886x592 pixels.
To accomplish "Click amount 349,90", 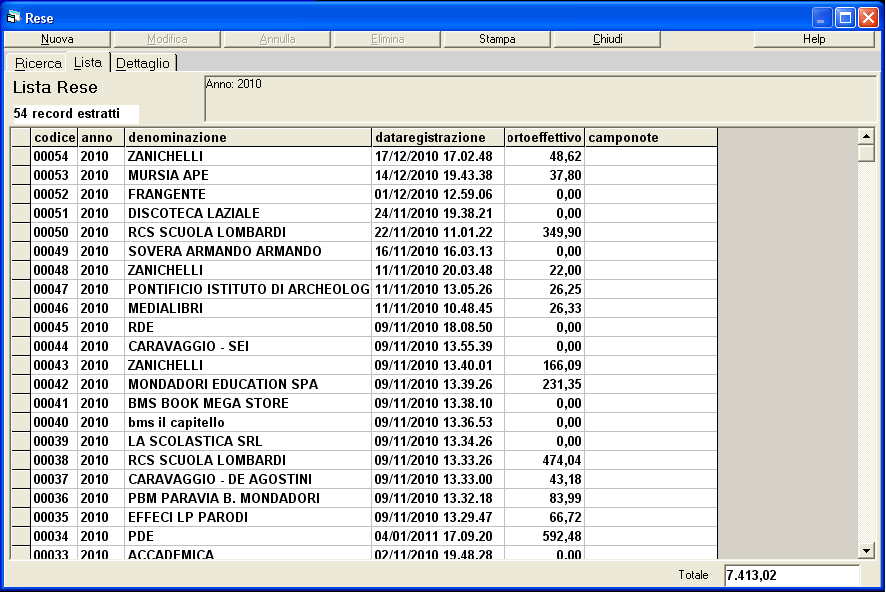I will 545,232.
